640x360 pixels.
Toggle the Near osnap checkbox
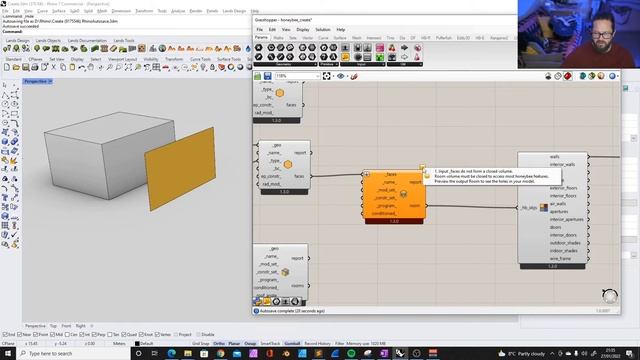point(20,334)
